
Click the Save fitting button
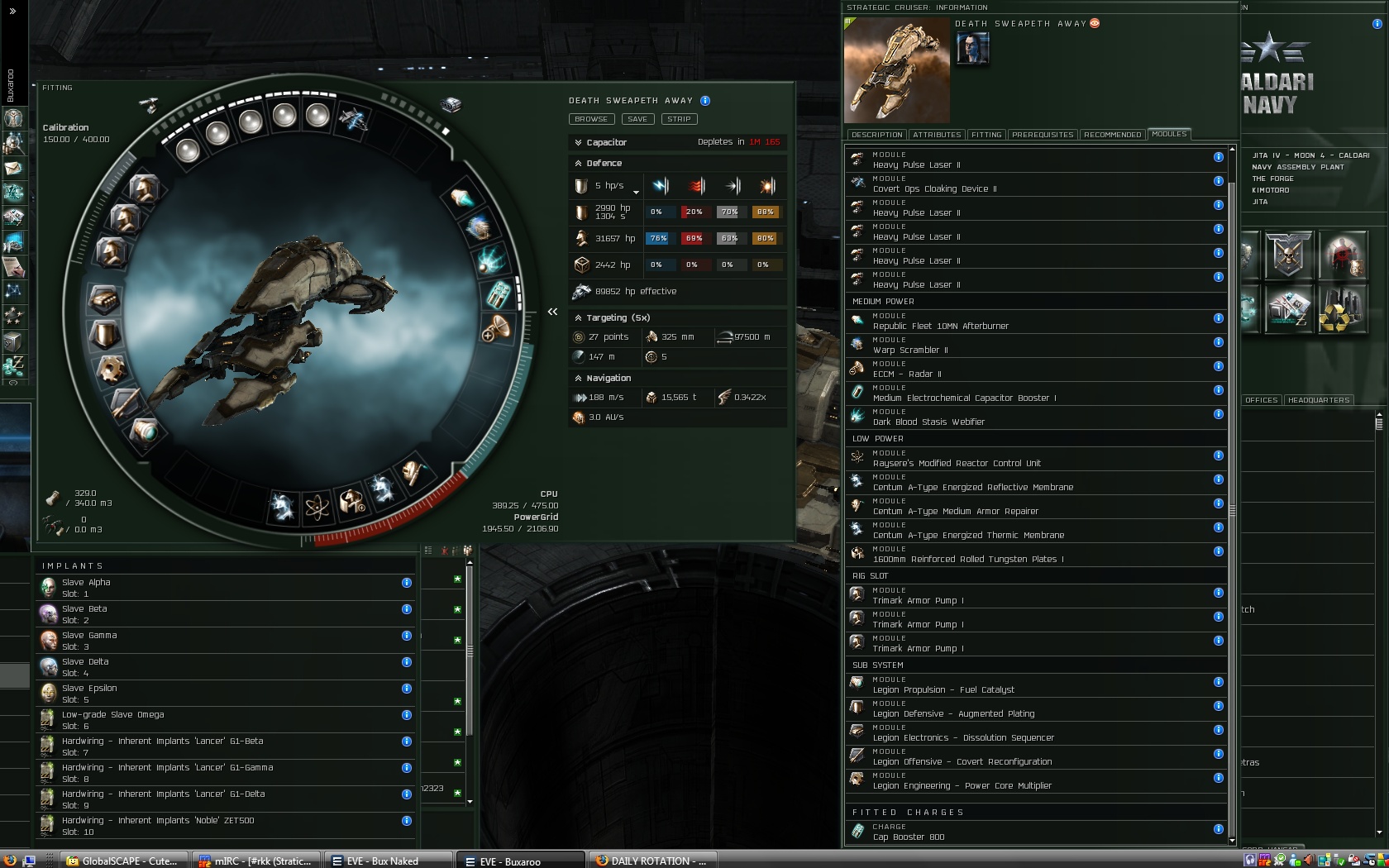pos(637,119)
